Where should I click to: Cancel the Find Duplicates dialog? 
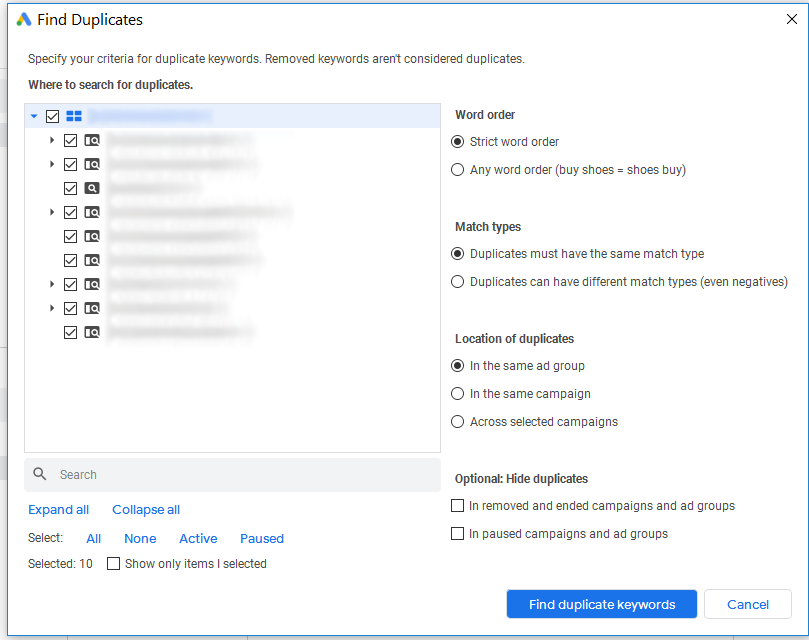tap(748, 604)
